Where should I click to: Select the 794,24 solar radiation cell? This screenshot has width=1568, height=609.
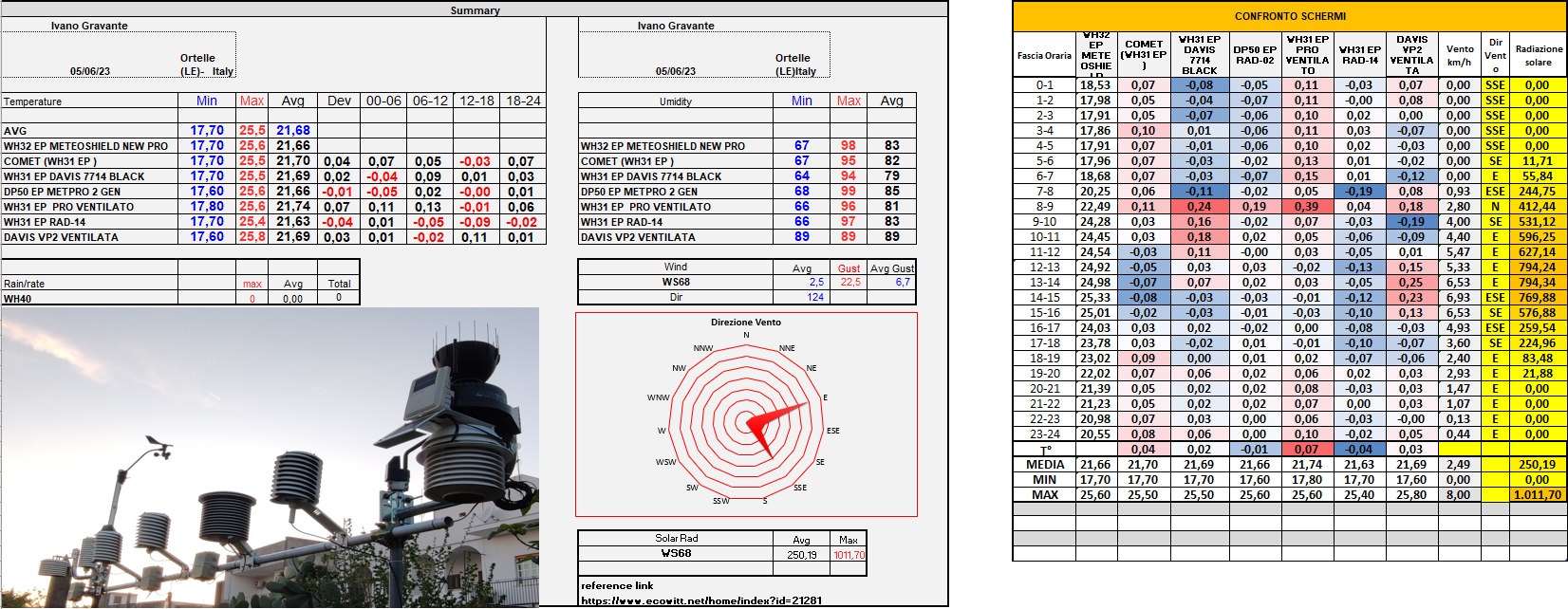coord(1537,268)
